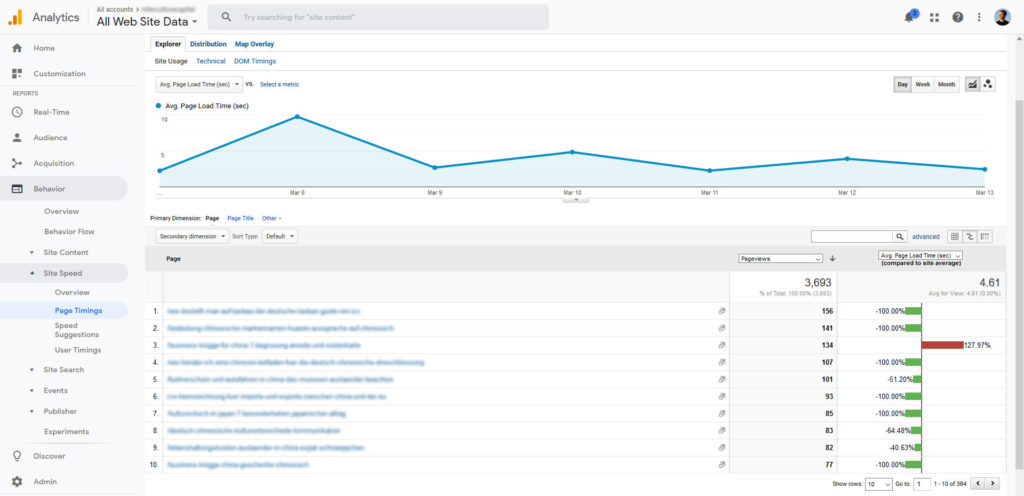This screenshot has width=1024, height=496.
Task: Click the table search magnifier button
Action: pyautogui.click(x=900, y=236)
